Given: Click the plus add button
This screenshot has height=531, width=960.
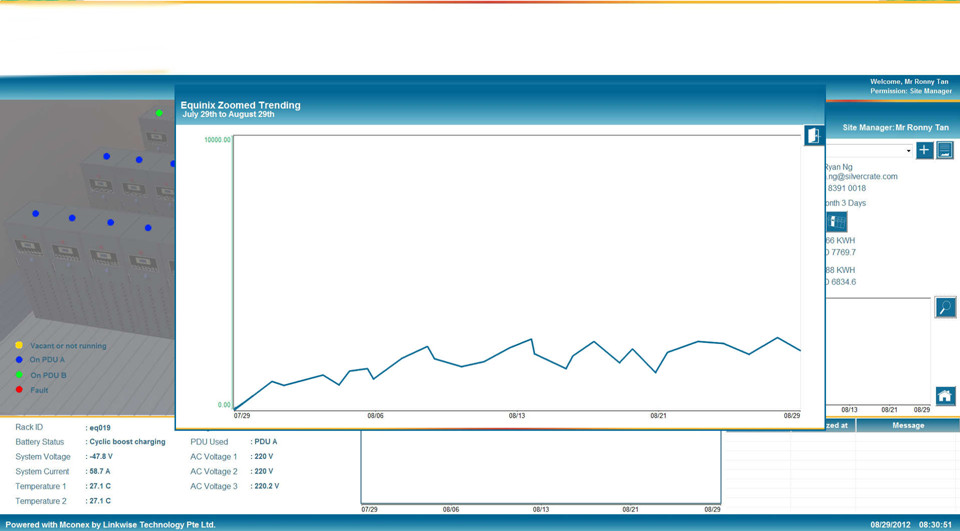Looking at the screenshot, I should pyautogui.click(x=924, y=150).
